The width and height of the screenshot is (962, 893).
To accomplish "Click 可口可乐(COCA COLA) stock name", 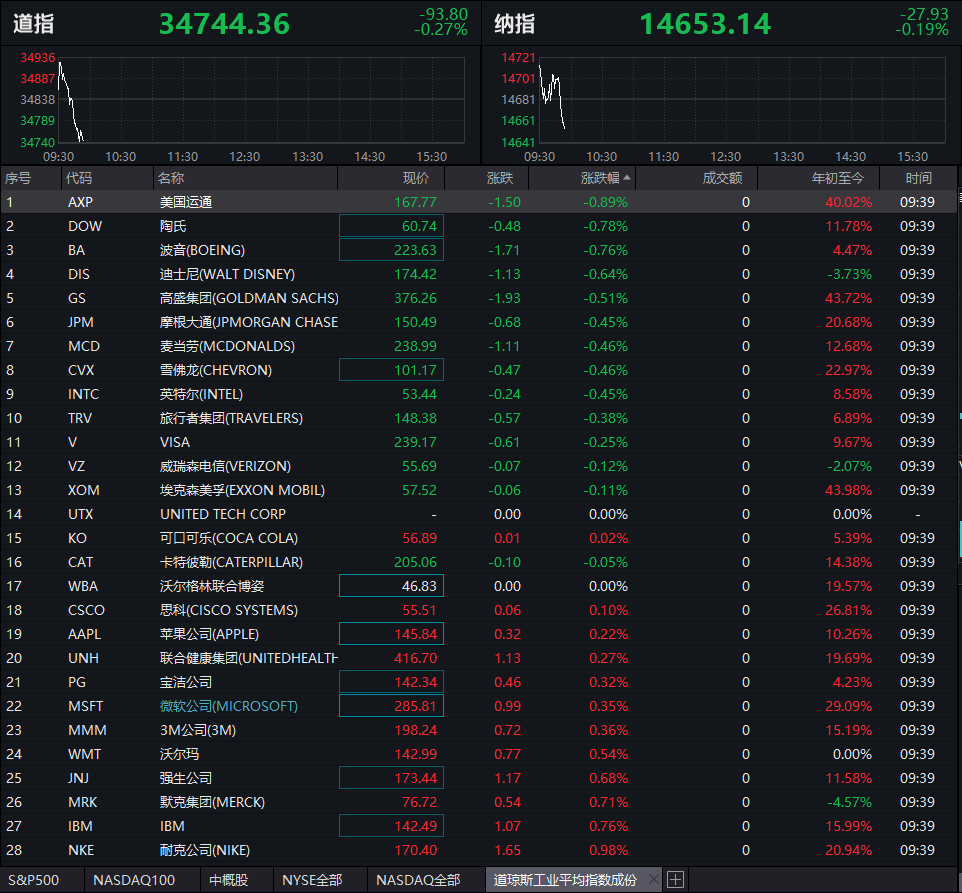I will pyautogui.click(x=229, y=538).
